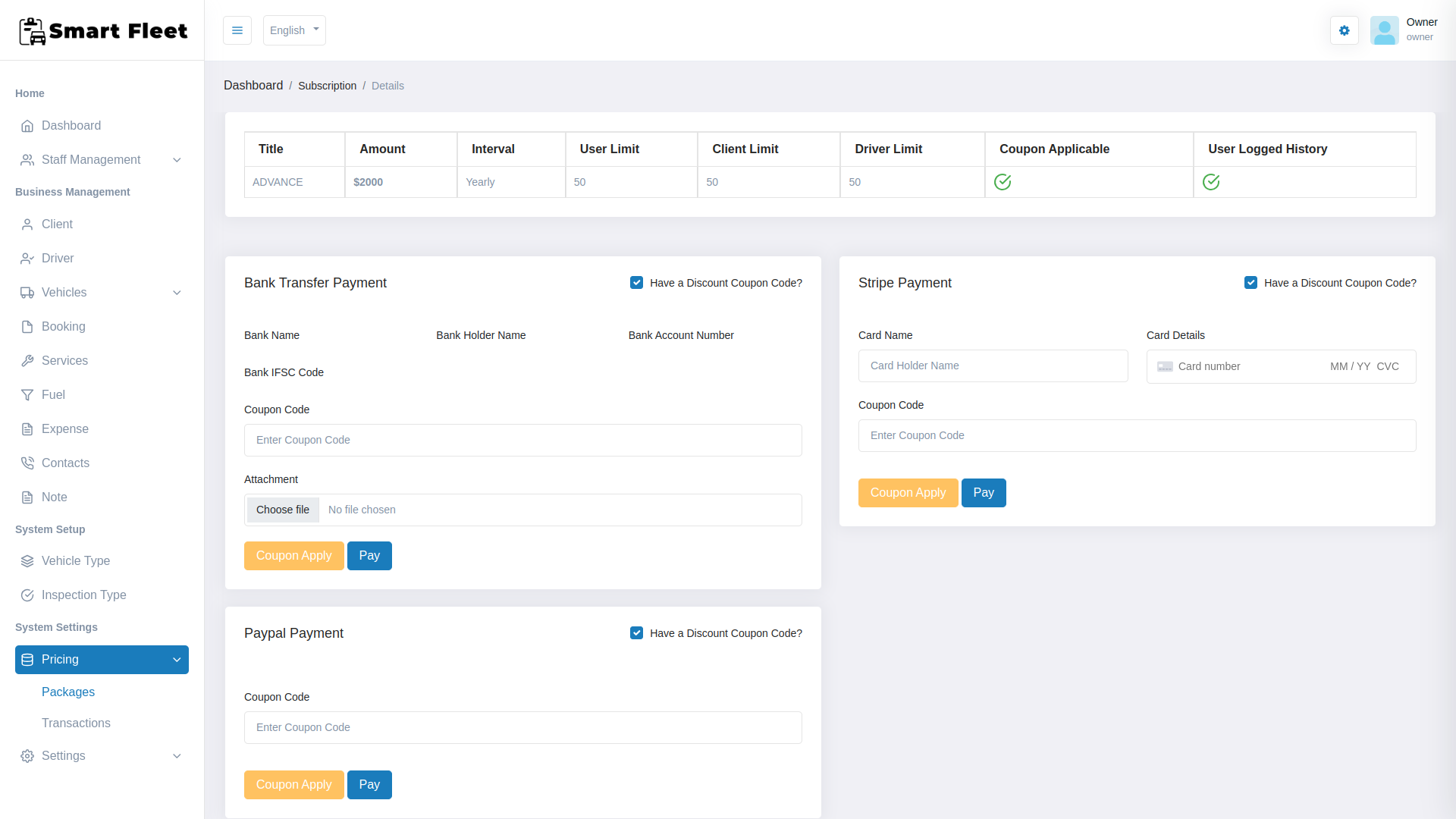Uncheck Stripe Payment discount coupon checkbox

coord(1251,282)
